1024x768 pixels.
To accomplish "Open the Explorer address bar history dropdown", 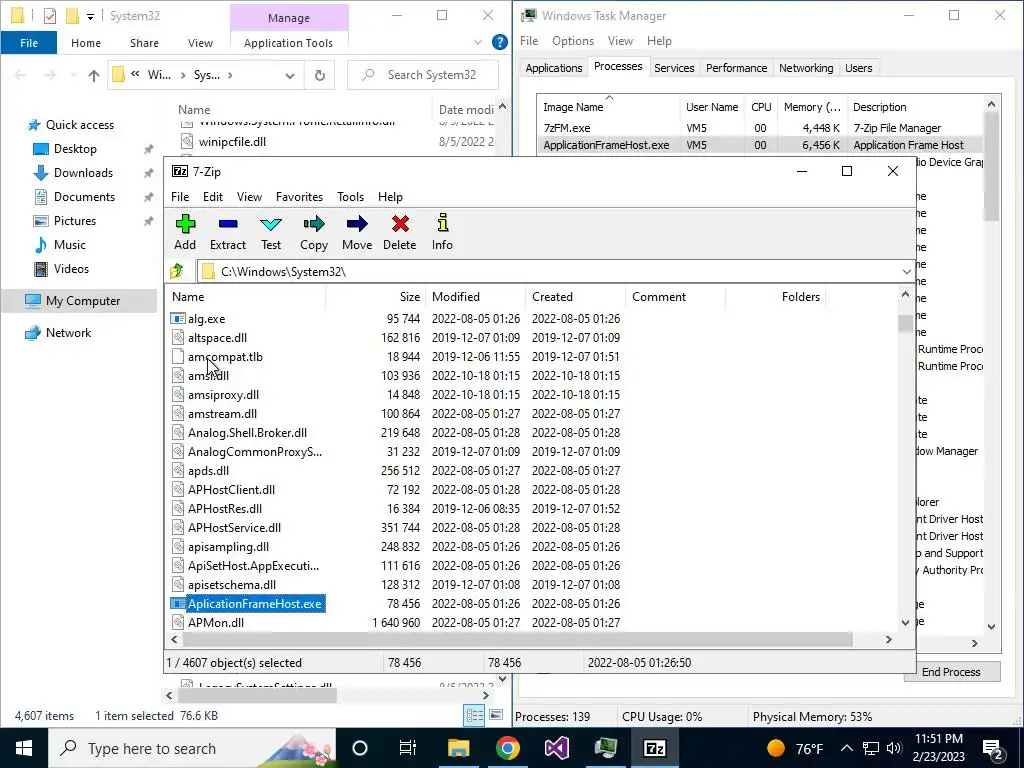I will point(289,76).
